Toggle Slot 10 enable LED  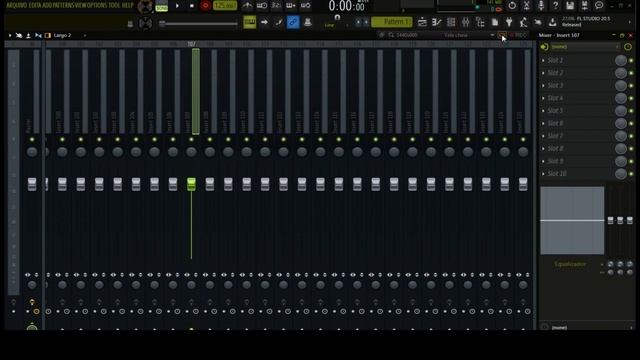(631, 174)
